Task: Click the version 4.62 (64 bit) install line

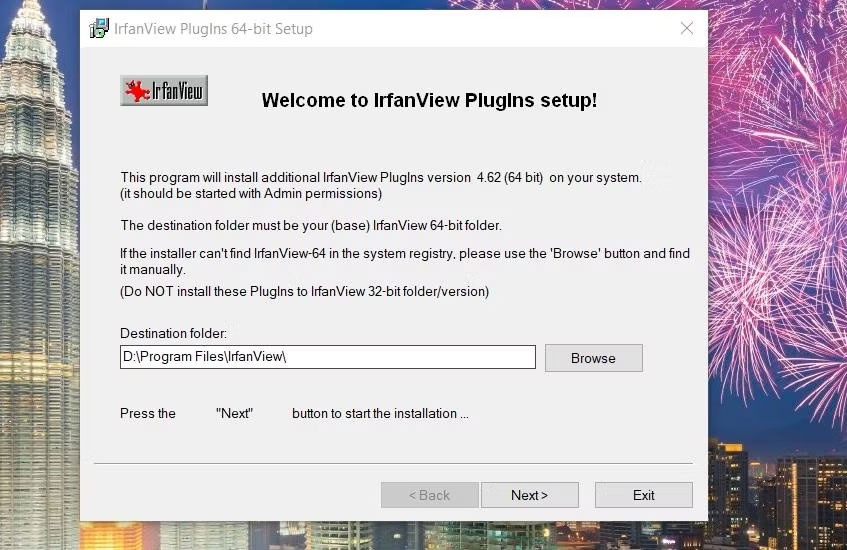Action: click(380, 178)
